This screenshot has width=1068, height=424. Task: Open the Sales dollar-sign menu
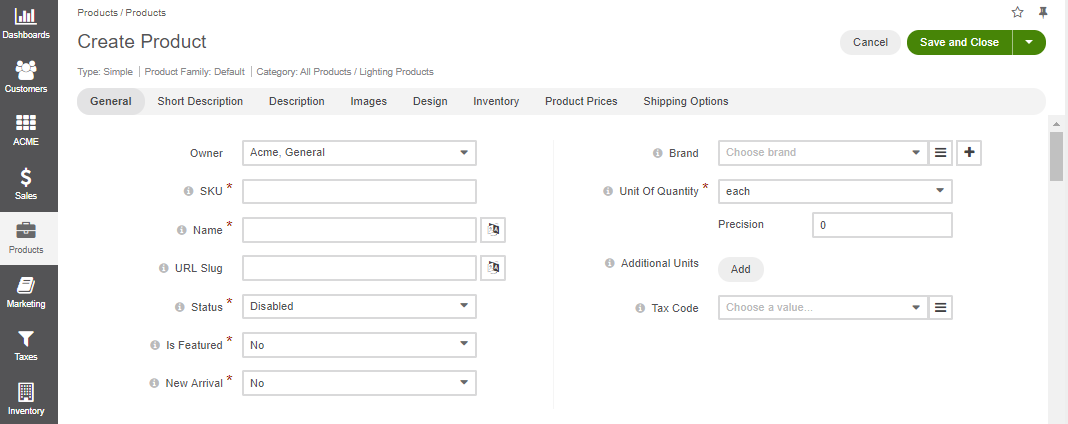26,184
